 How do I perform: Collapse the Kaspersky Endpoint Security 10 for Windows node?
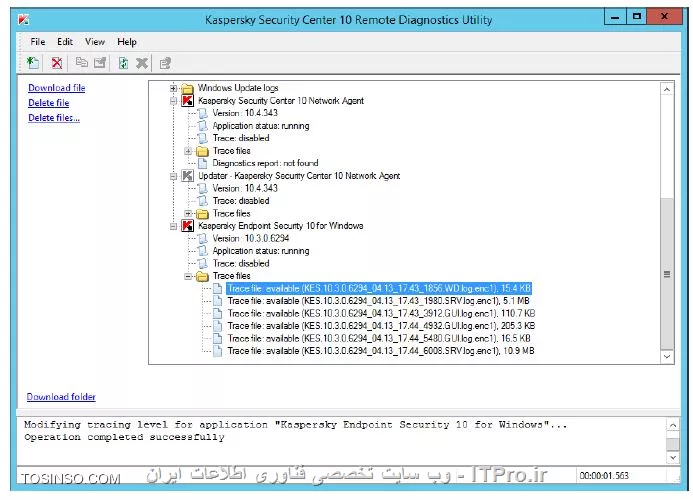[173, 226]
